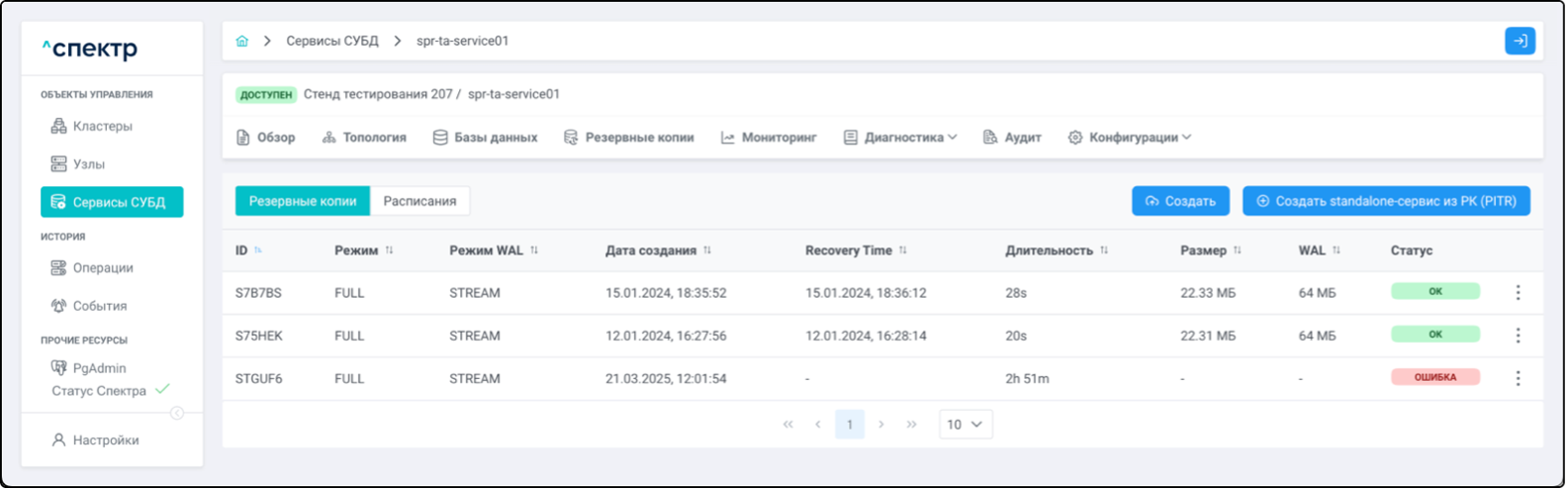
Task: Open actions menu for backup STGUF6
Action: pos(1518,378)
